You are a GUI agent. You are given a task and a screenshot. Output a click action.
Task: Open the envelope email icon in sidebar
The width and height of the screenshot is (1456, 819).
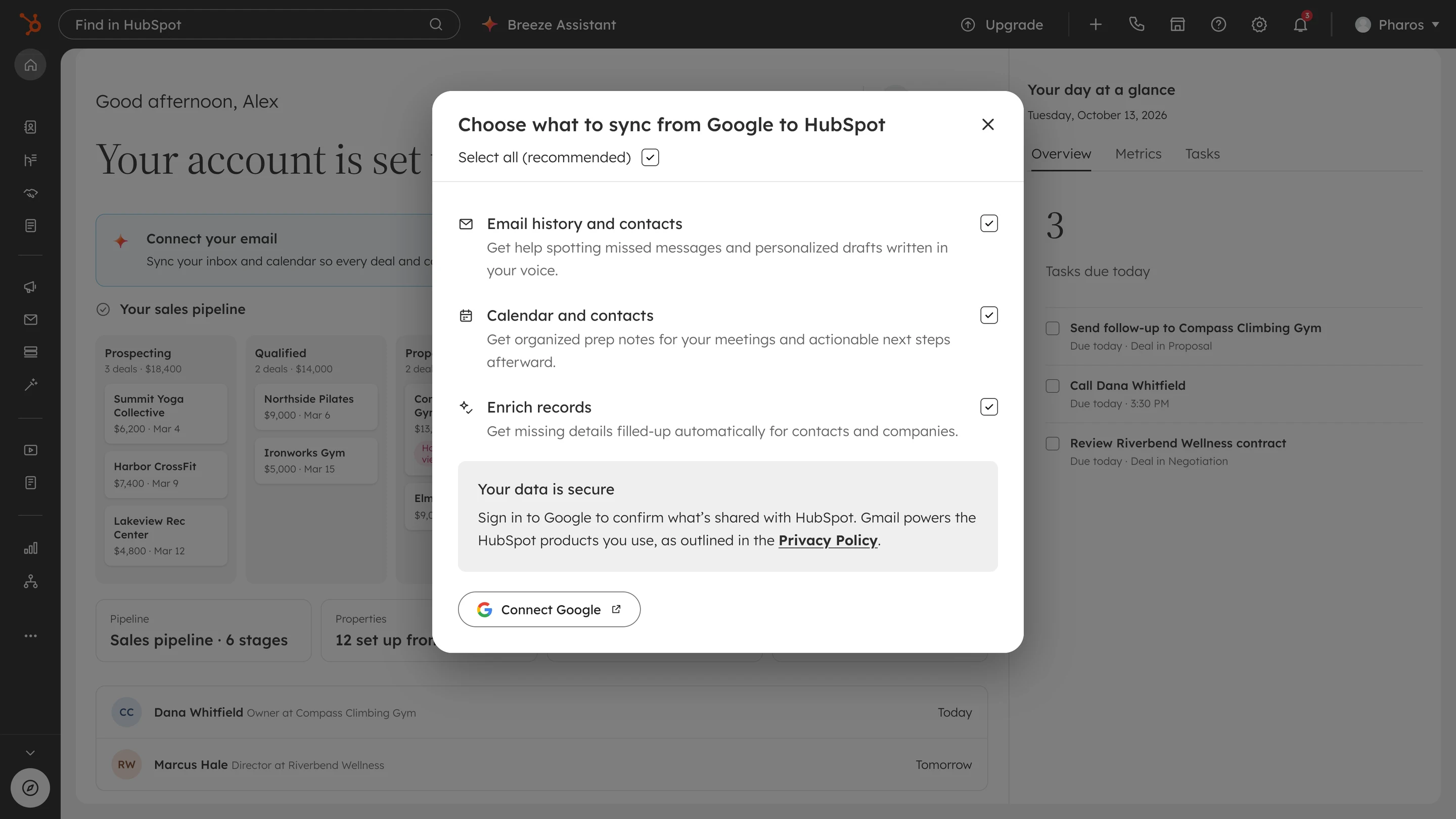pos(30,320)
